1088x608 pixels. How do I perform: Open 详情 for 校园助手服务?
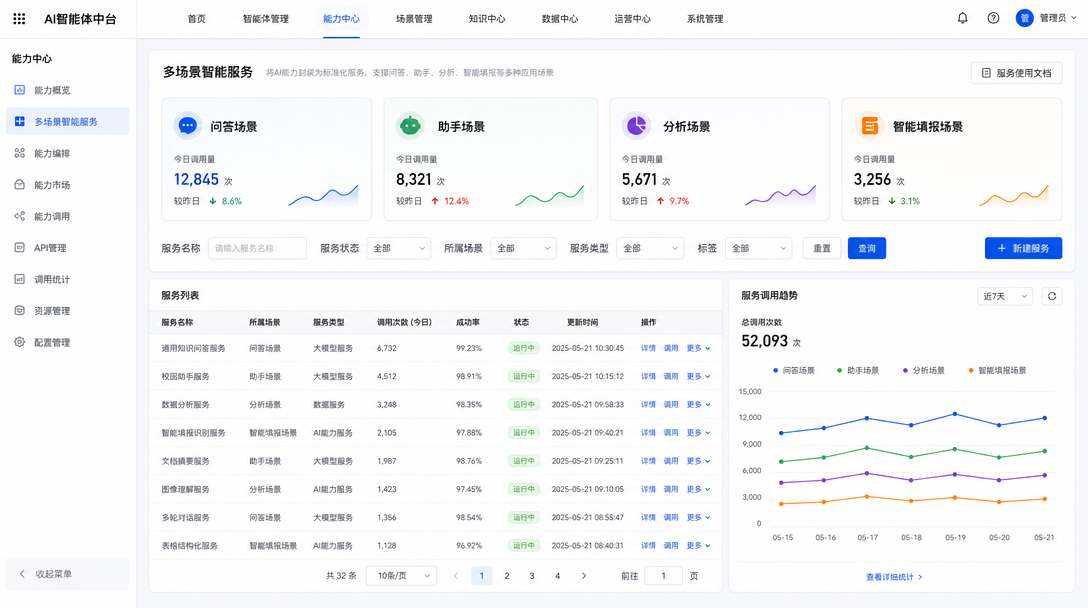(x=648, y=376)
